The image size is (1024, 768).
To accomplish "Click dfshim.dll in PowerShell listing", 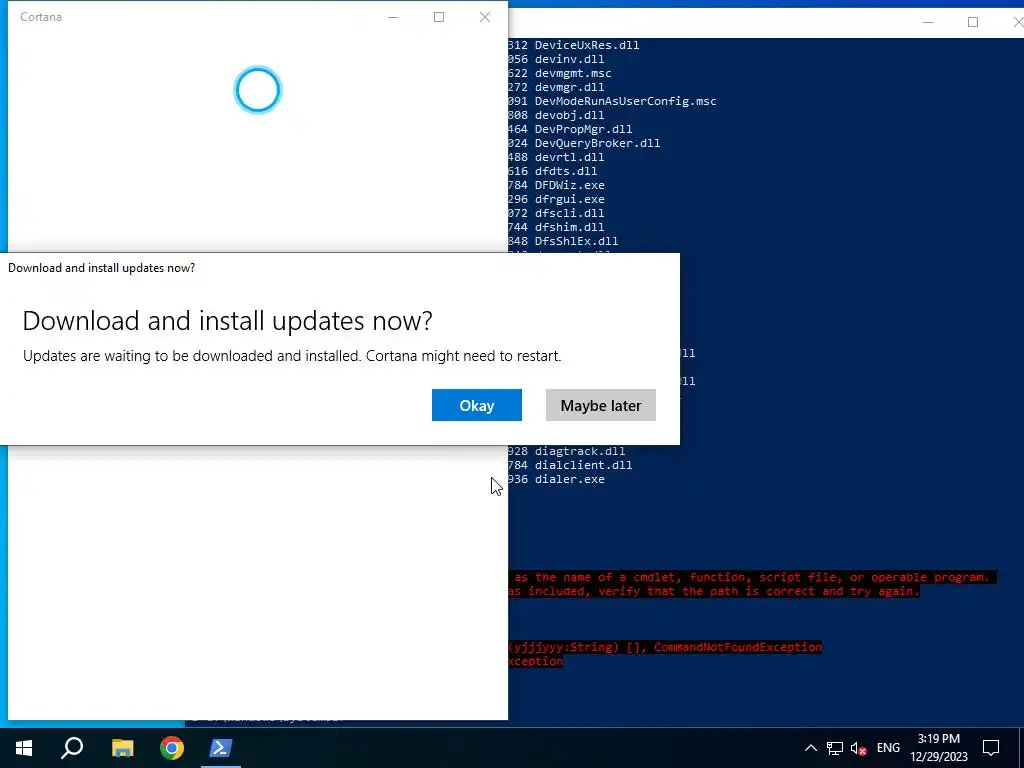I will 569,227.
